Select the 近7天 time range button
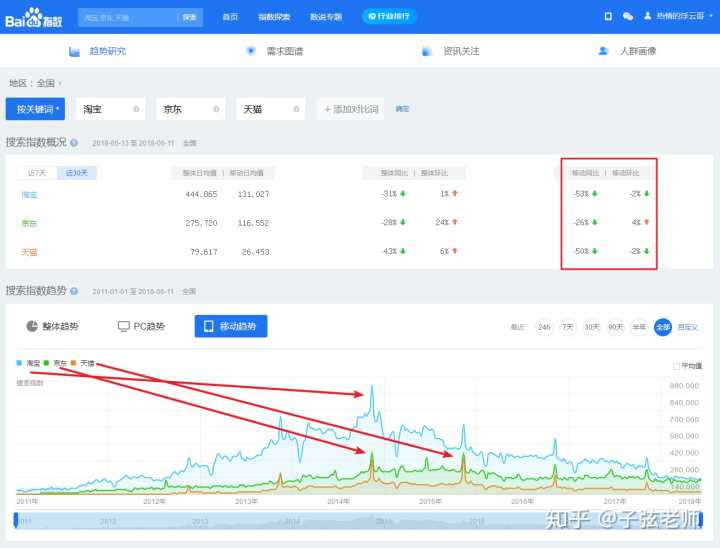 [x=38, y=172]
